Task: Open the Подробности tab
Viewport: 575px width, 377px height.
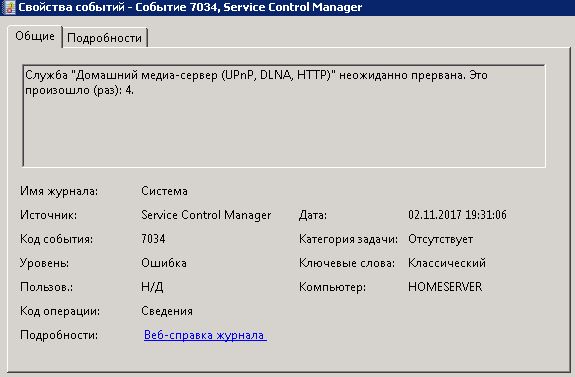Action: point(105,38)
